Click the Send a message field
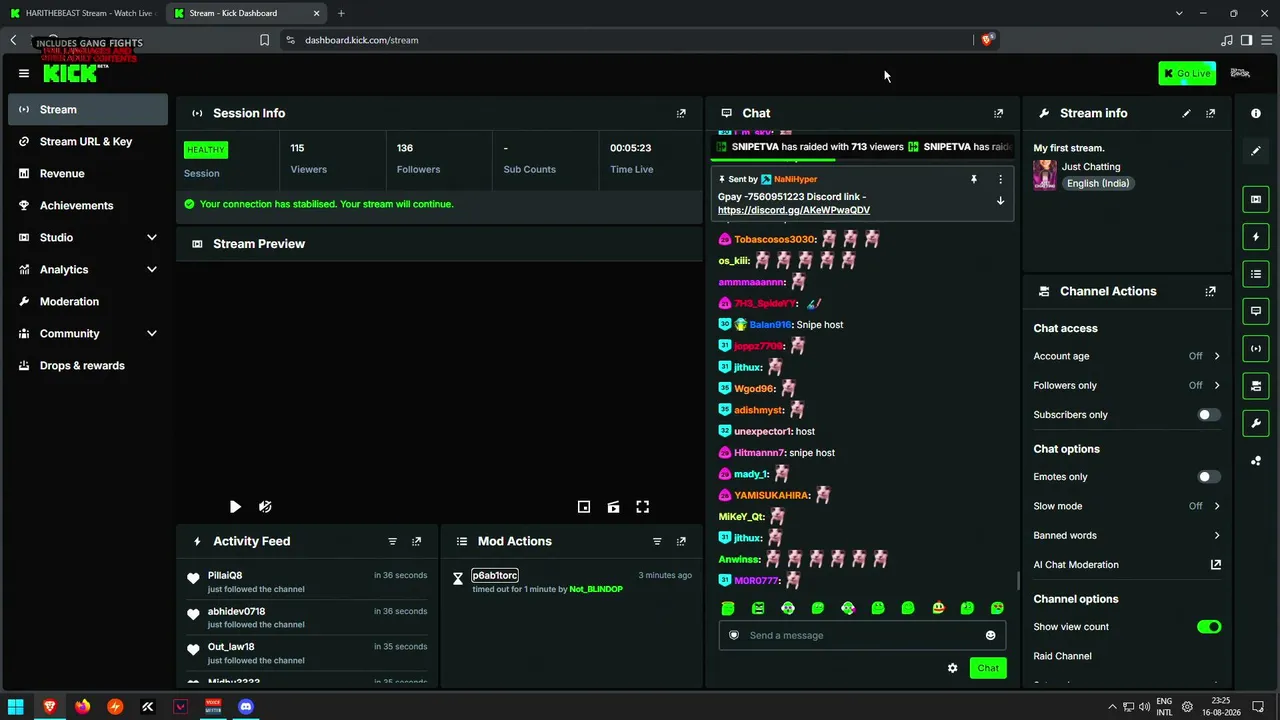 [x=862, y=635]
